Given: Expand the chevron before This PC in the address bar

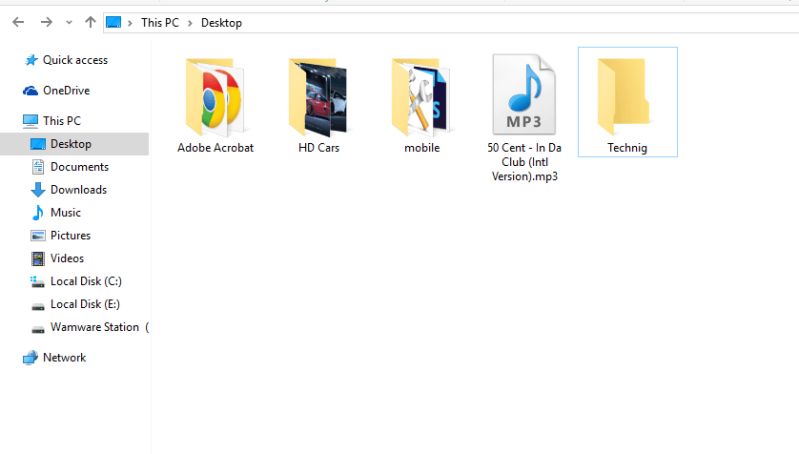Looking at the screenshot, I should click(x=130, y=23).
